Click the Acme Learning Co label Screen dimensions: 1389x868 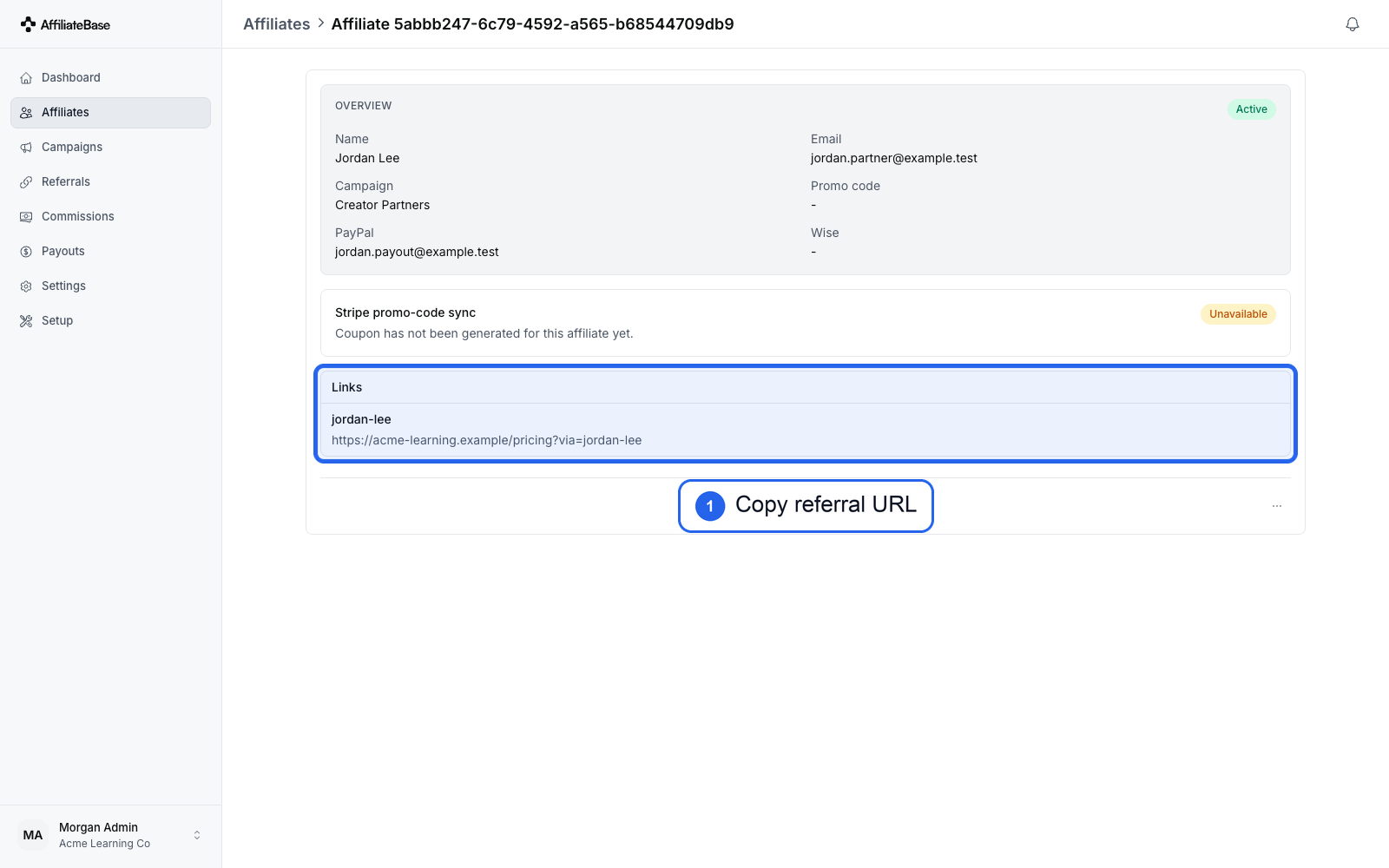pyautogui.click(x=104, y=844)
